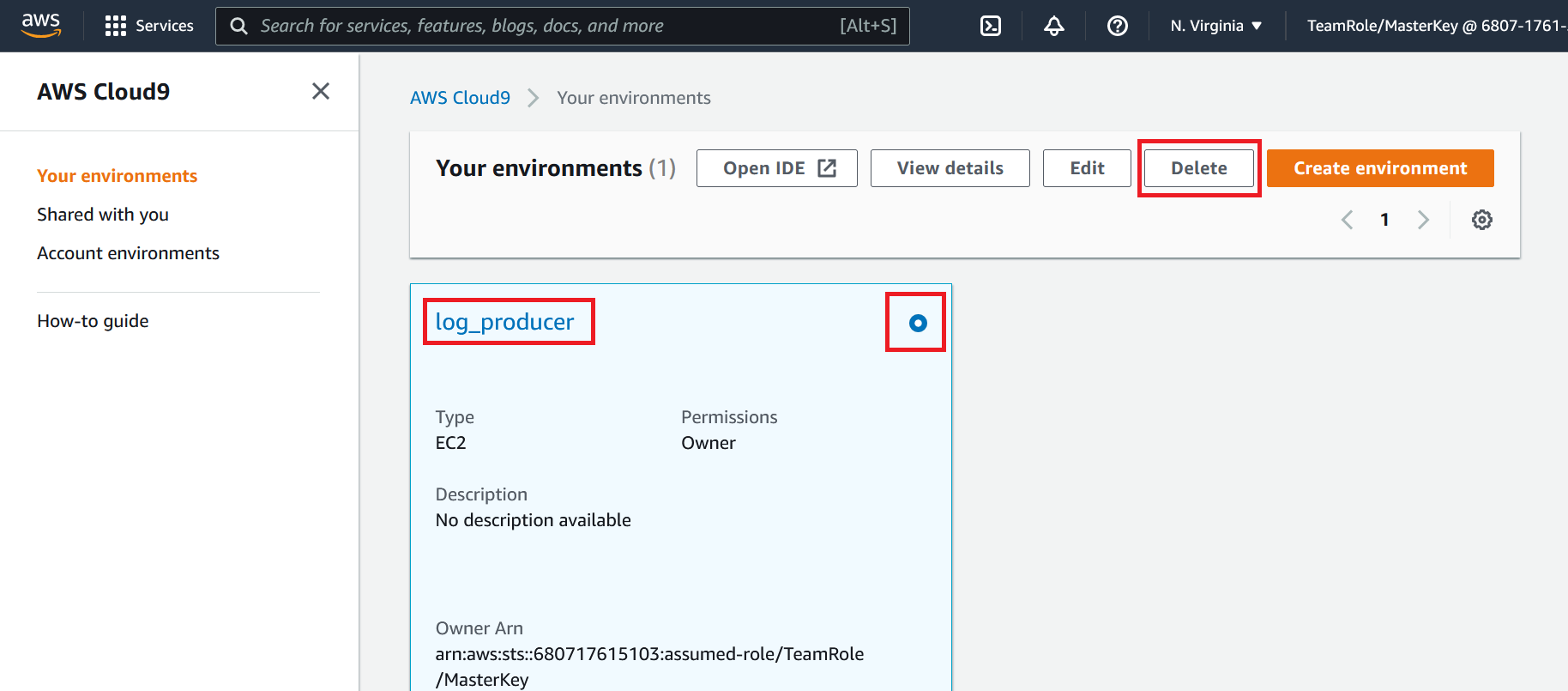Screen dimensions: 1568x691
Task: Click the View details button
Action: click(950, 168)
